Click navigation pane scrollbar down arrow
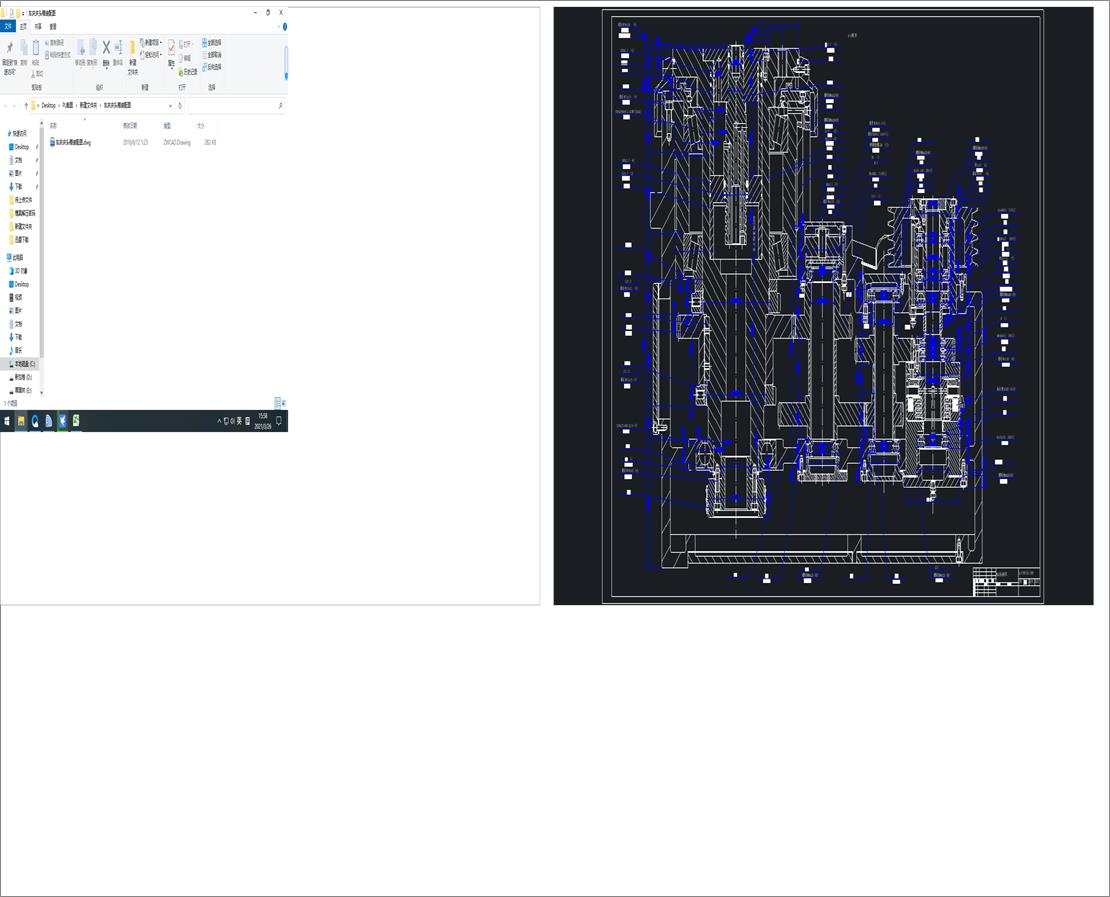 (42, 392)
